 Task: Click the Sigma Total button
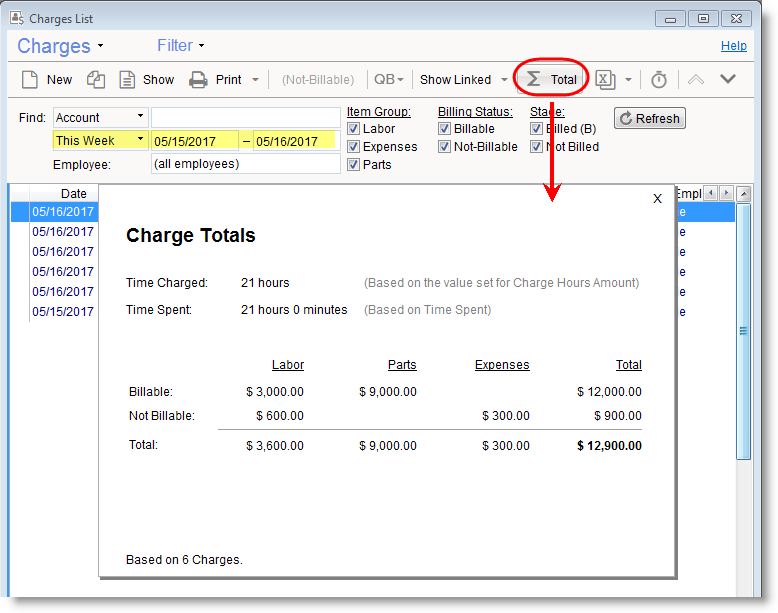pos(552,80)
